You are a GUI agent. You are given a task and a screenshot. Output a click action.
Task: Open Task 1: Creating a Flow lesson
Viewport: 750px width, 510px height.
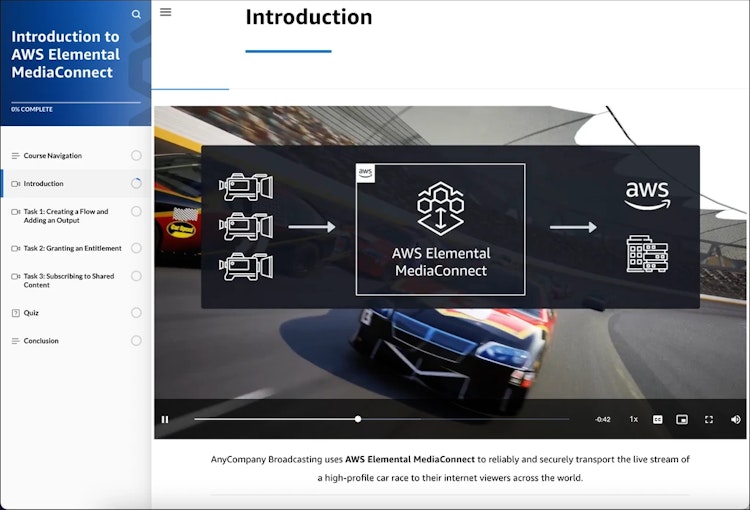click(76, 216)
